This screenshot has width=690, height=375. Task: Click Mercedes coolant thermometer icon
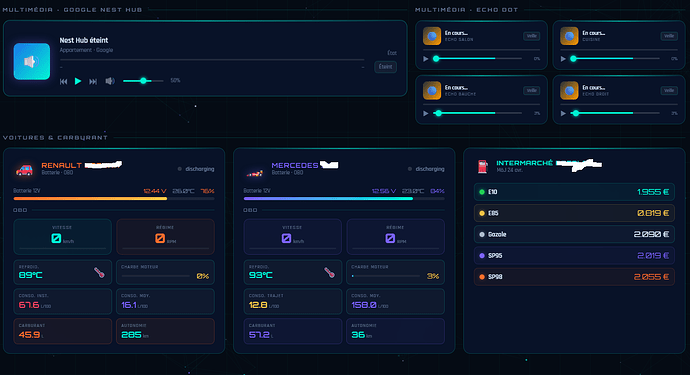[x=329, y=272]
